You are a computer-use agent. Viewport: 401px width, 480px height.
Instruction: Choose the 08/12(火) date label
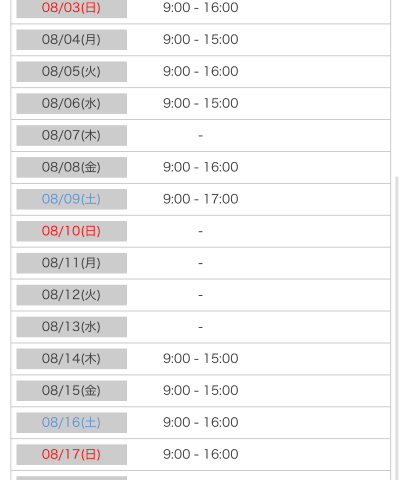(x=71, y=295)
